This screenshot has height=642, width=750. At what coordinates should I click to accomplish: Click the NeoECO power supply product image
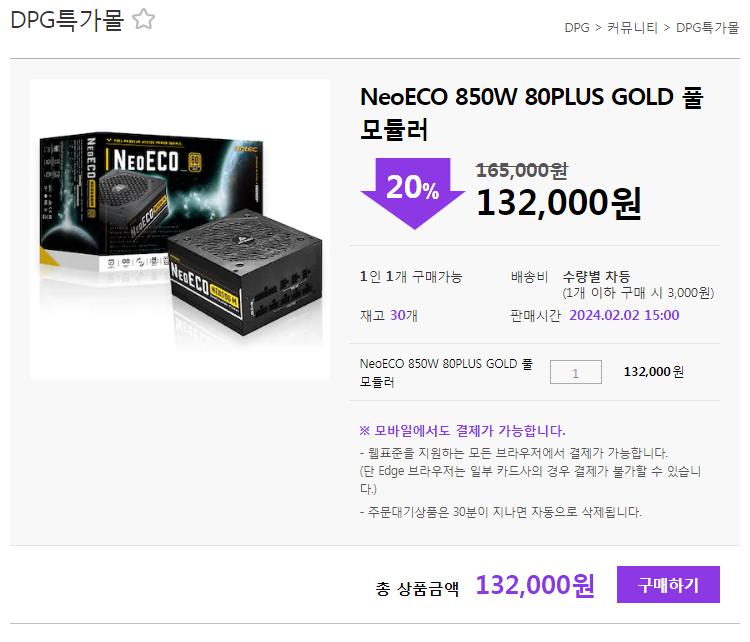180,229
